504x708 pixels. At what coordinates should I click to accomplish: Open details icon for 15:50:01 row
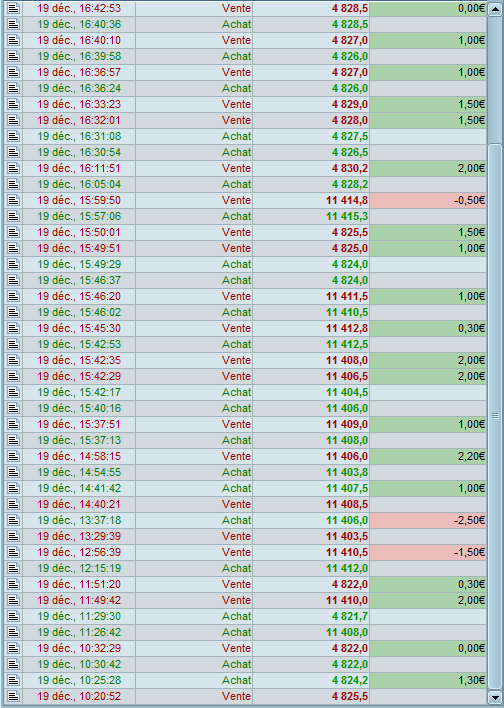pyautogui.click(x=14, y=232)
